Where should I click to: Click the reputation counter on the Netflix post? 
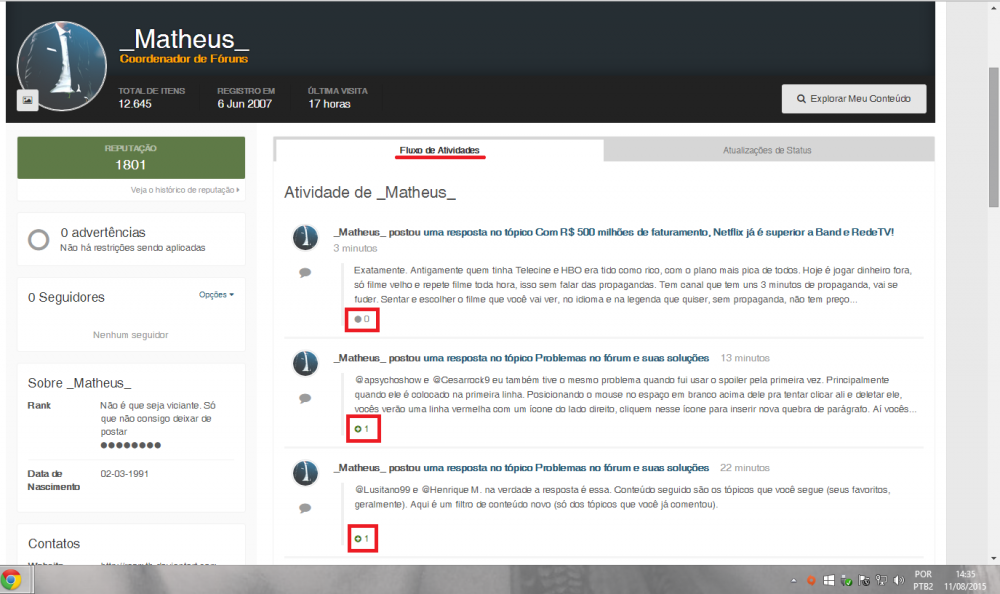click(x=362, y=320)
